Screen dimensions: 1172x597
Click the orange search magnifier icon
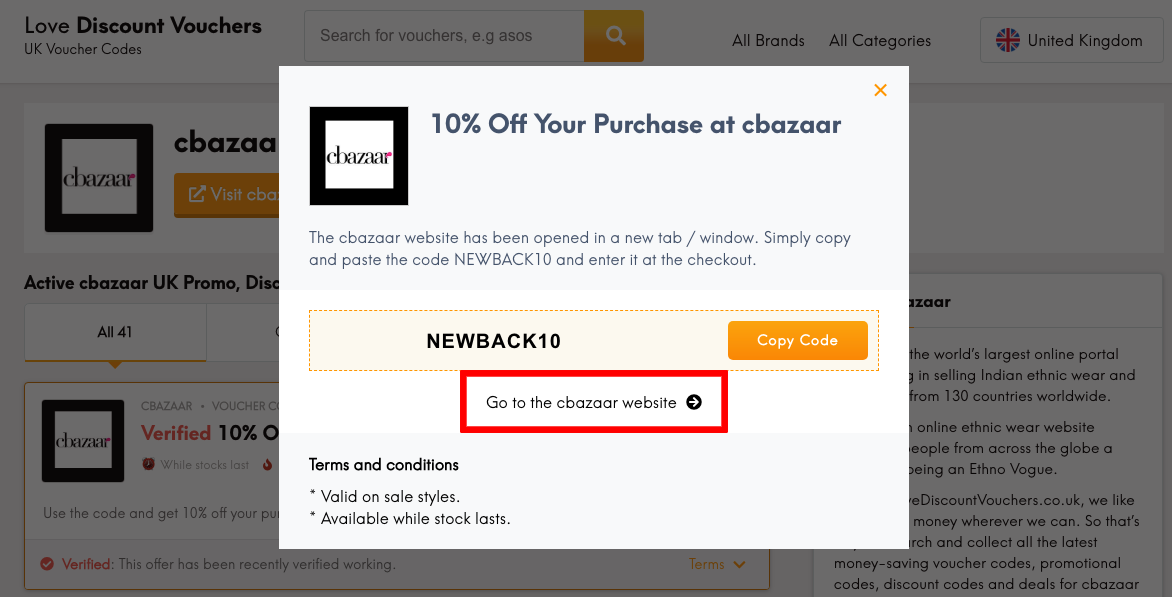tap(614, 35)
